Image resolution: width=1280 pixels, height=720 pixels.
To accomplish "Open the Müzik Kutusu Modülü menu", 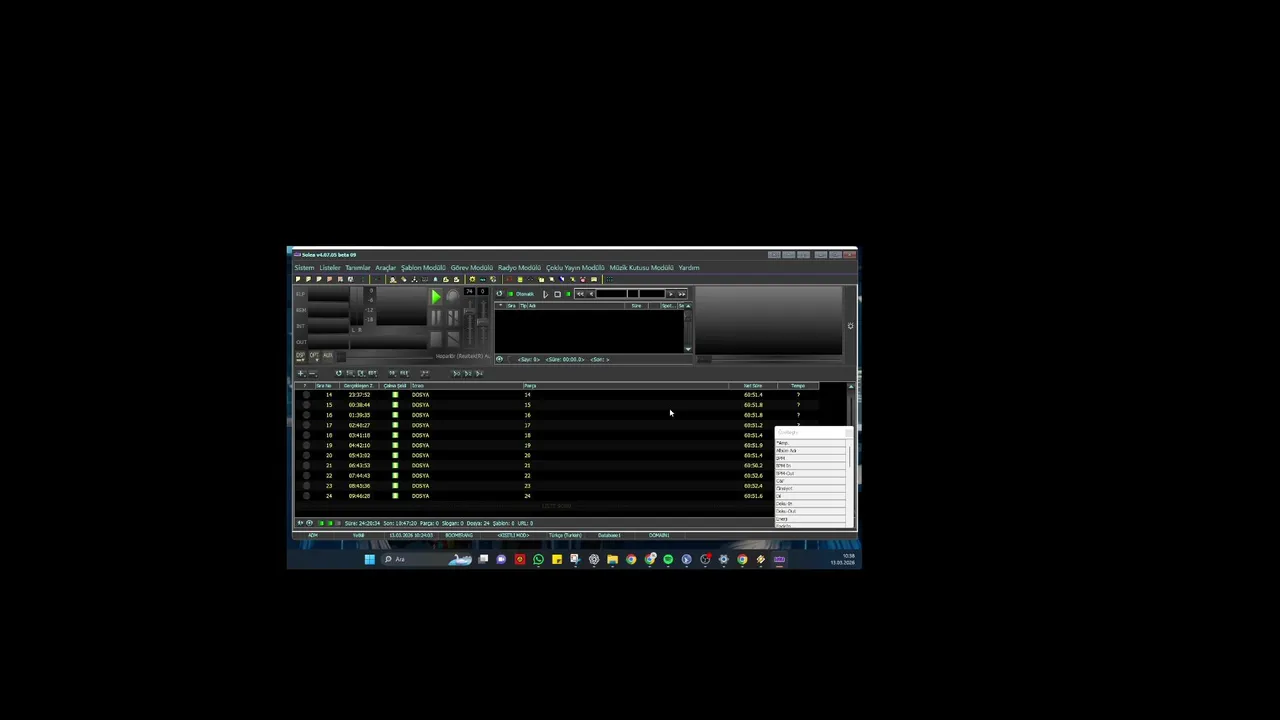I will point(642,268).
